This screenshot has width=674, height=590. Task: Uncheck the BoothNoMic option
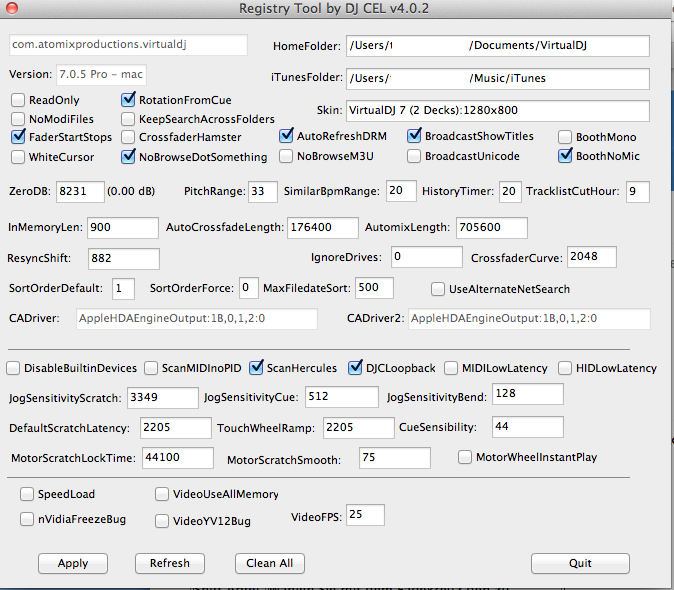click(565, 156)
